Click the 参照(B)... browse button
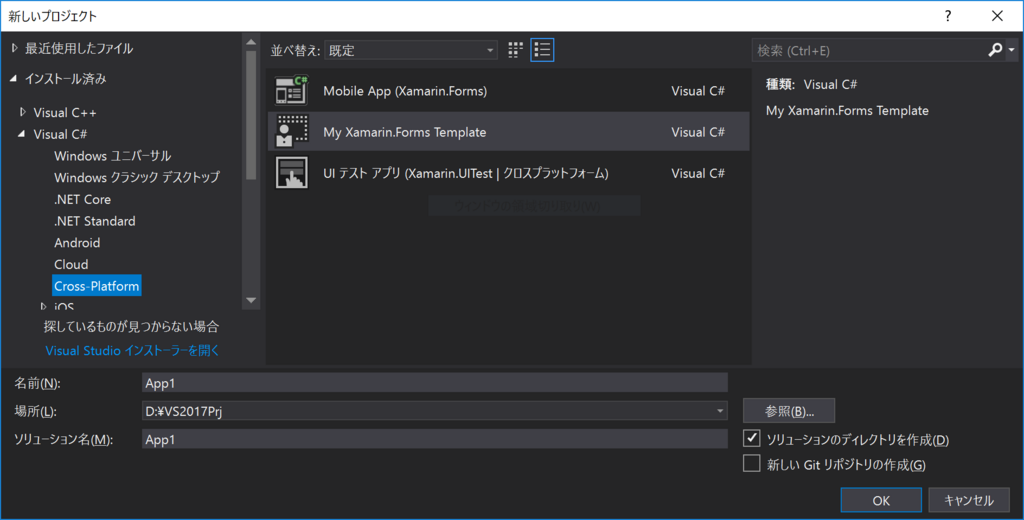This screenshot has height=520, width=1024. coord(789,411)
